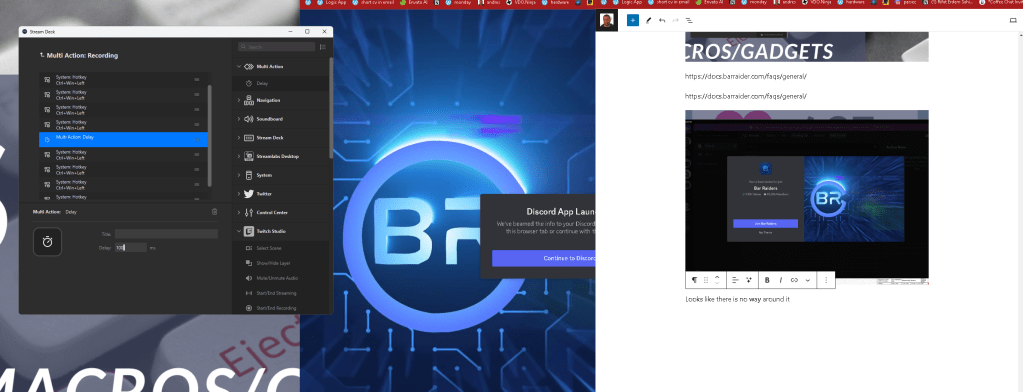Image resolution: width=1023 pixels, height=392 pixels.
Task: Open the block options three-dot menu
Action: [x=826, y=280]
